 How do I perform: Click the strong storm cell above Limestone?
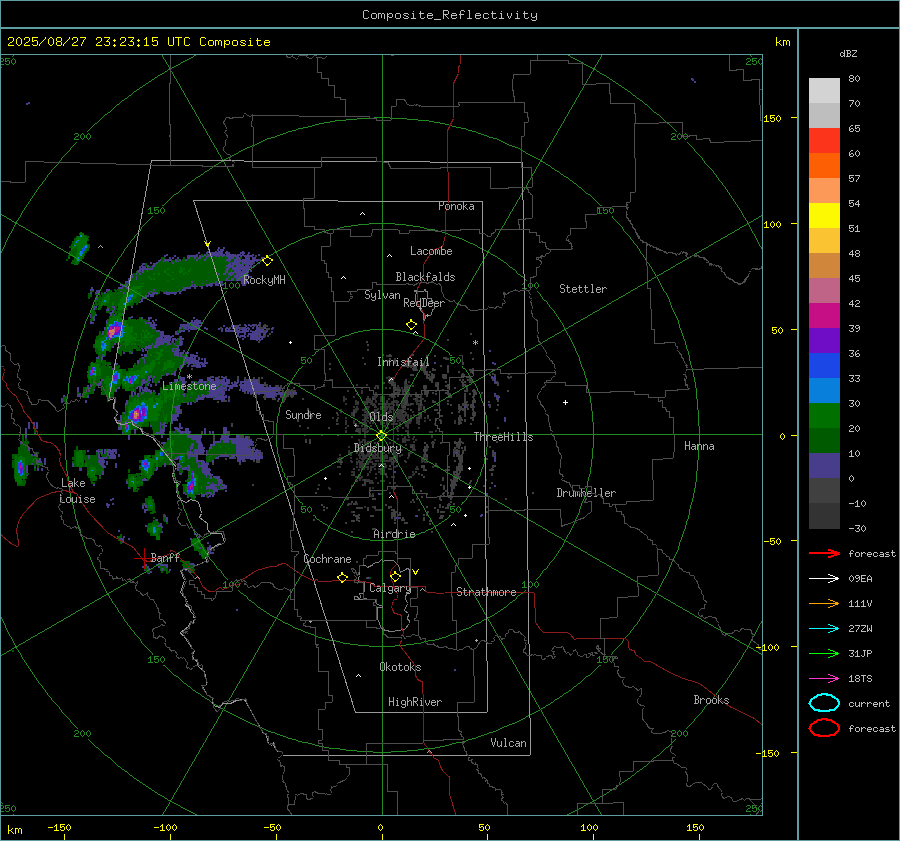(114, 330)
